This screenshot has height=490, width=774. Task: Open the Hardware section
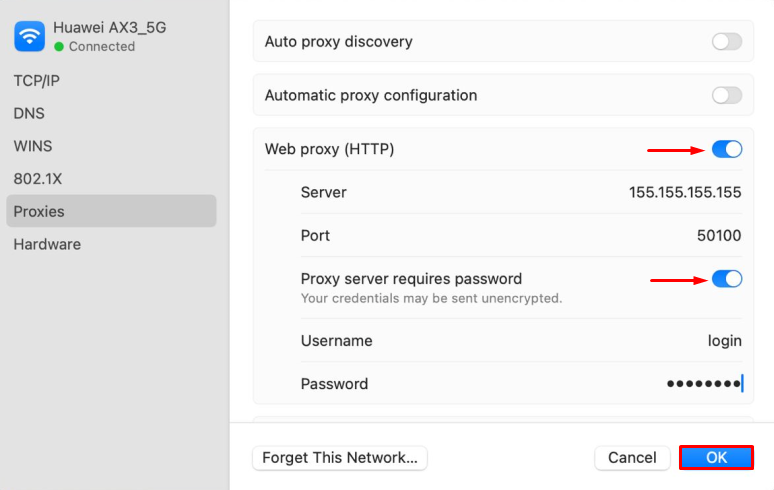pos(47,244)
